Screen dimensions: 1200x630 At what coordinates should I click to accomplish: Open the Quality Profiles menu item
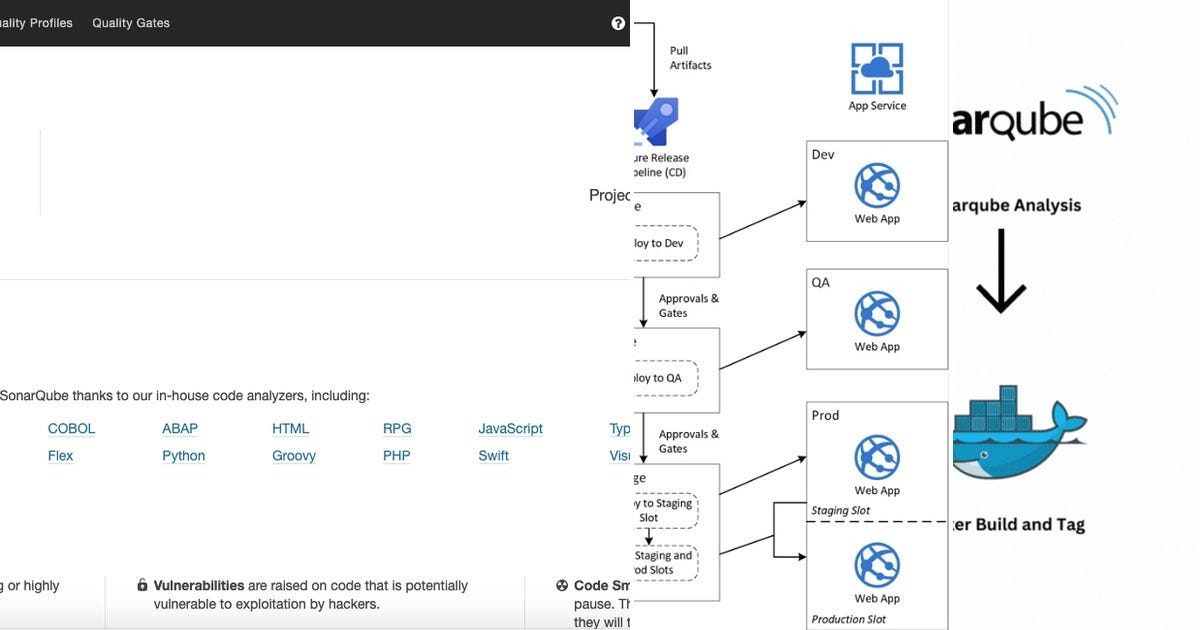click(36, 23)
